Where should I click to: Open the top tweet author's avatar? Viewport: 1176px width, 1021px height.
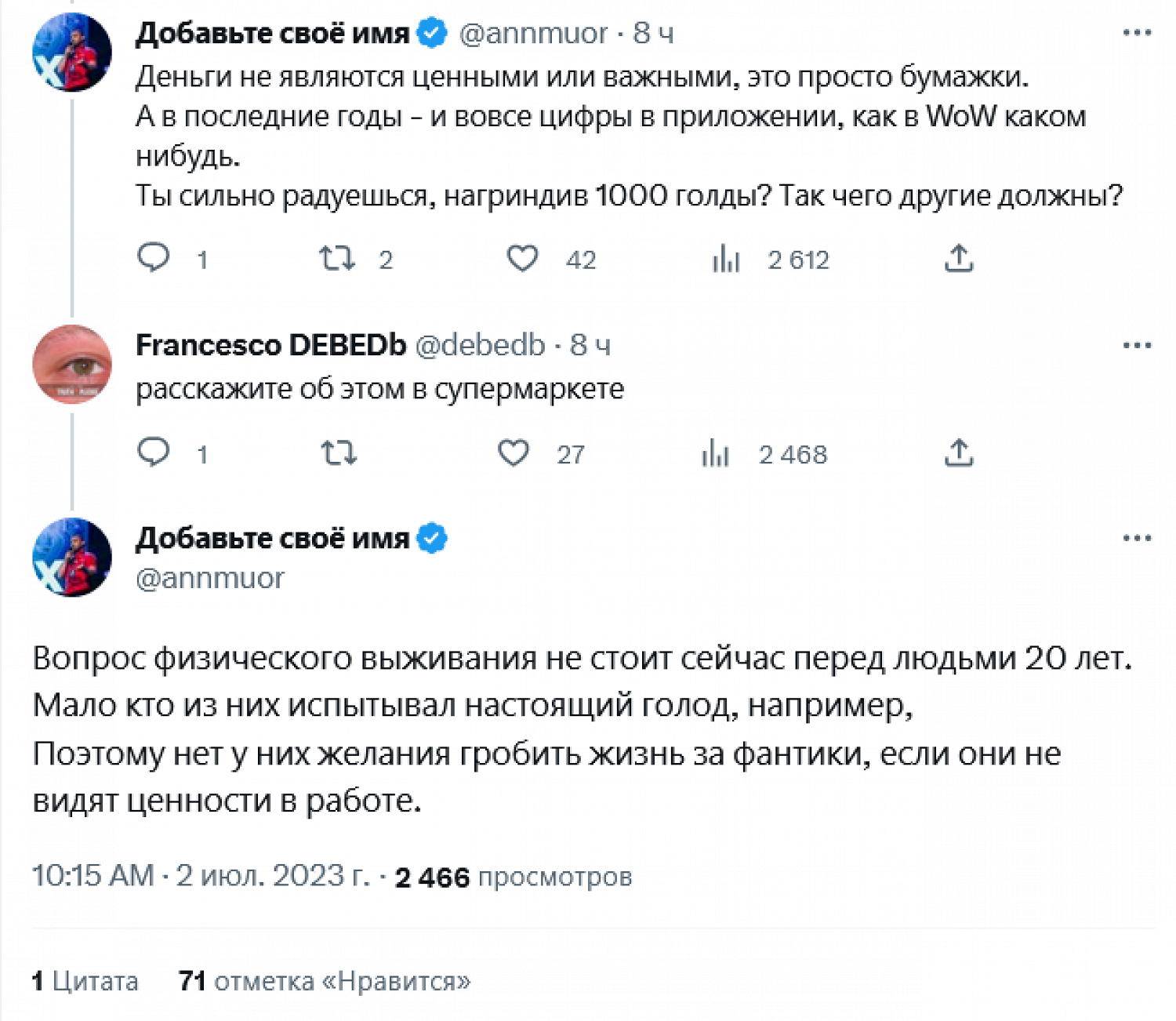tap(72, 53)
